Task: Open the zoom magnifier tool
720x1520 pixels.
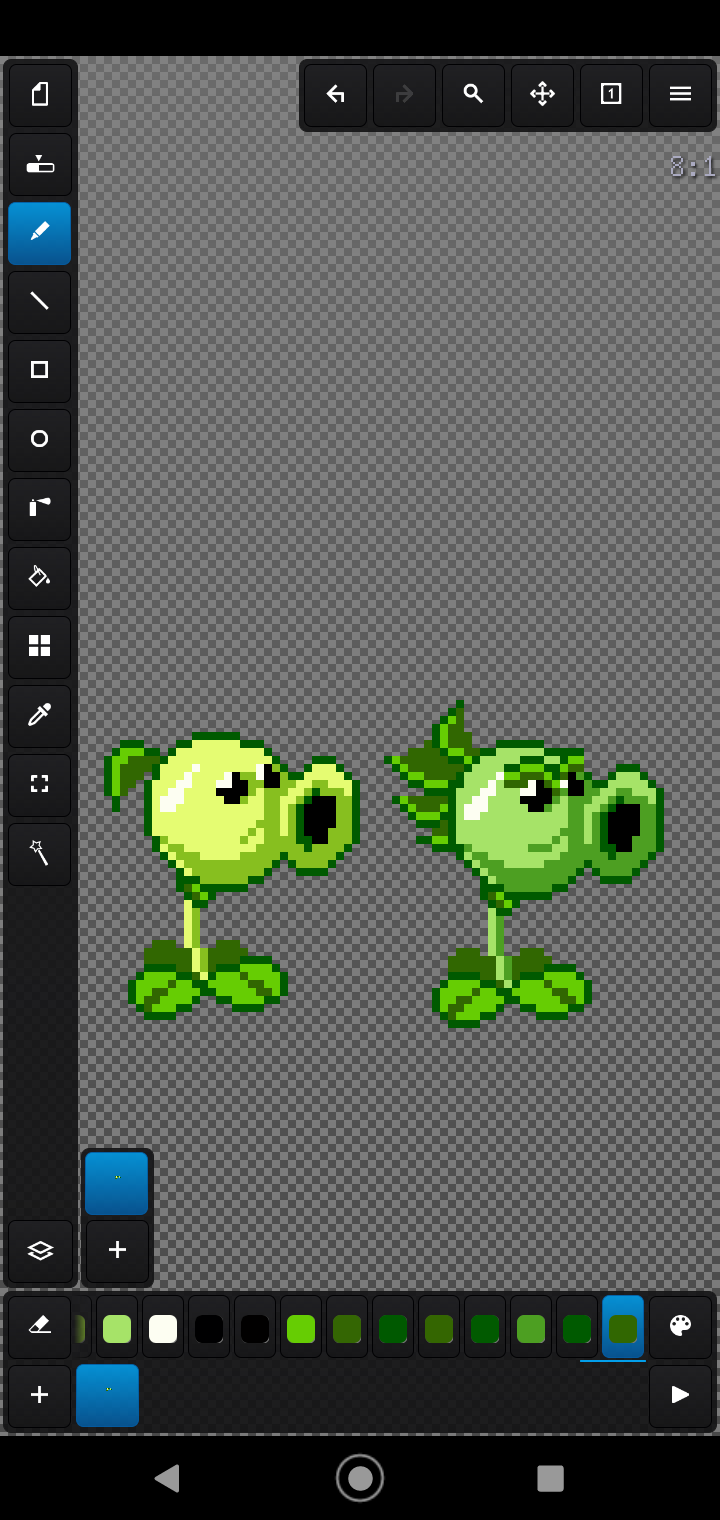Action: 474,95
